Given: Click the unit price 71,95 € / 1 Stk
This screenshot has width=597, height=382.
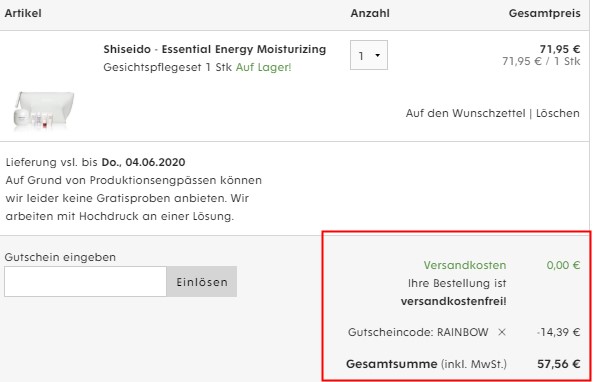Looking at the screenshot, I should [541, 61].
